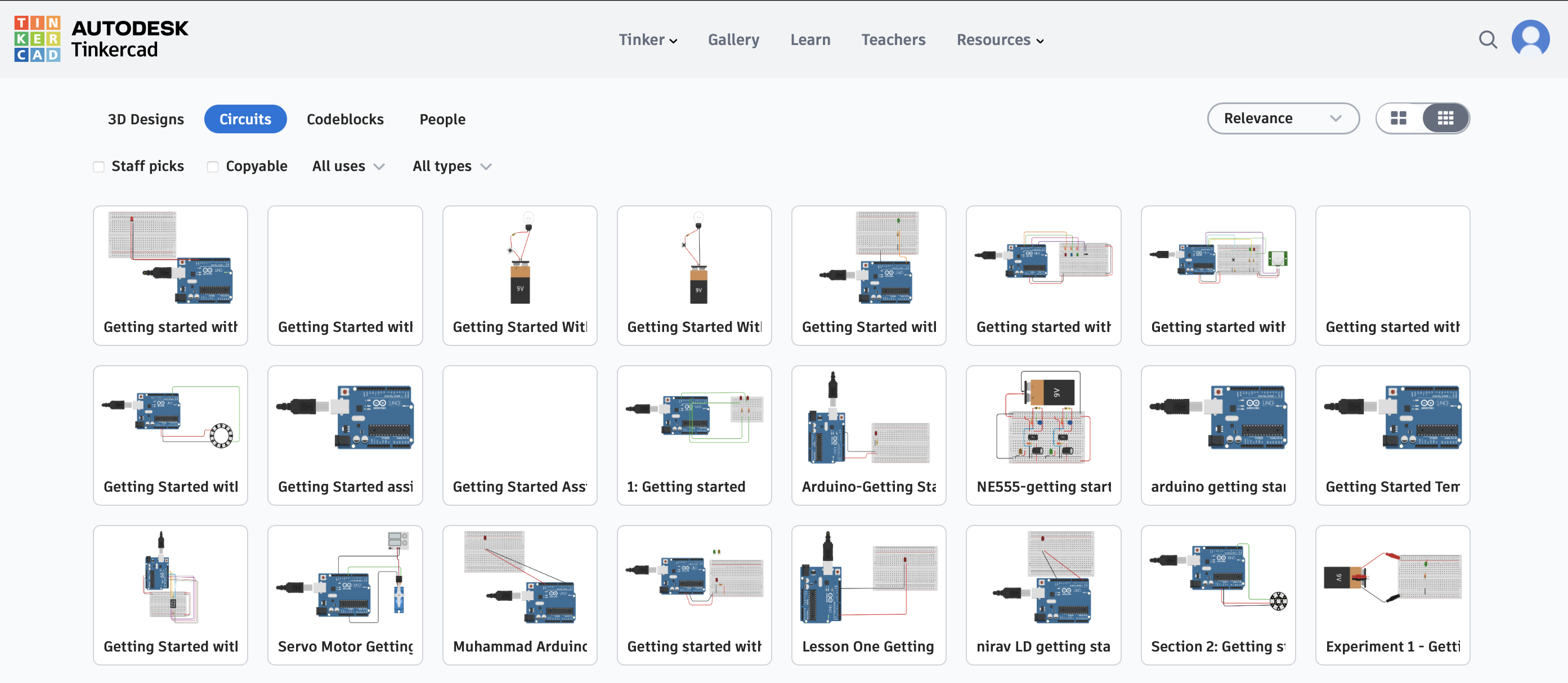Open the NE555-getting started circuit thumbnail
The image size is (1568, 683).
(x=1043, y=417)
